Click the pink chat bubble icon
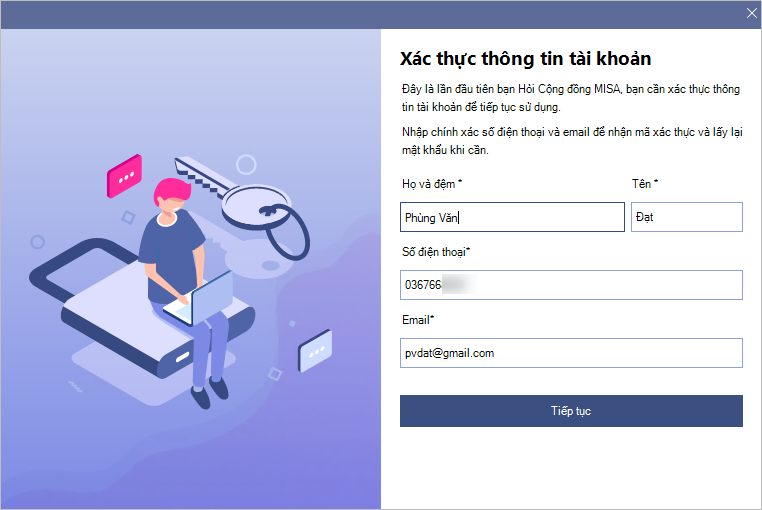Image resolution: width=762 pixels, height=510 pixels. click(x=125, y=177)
